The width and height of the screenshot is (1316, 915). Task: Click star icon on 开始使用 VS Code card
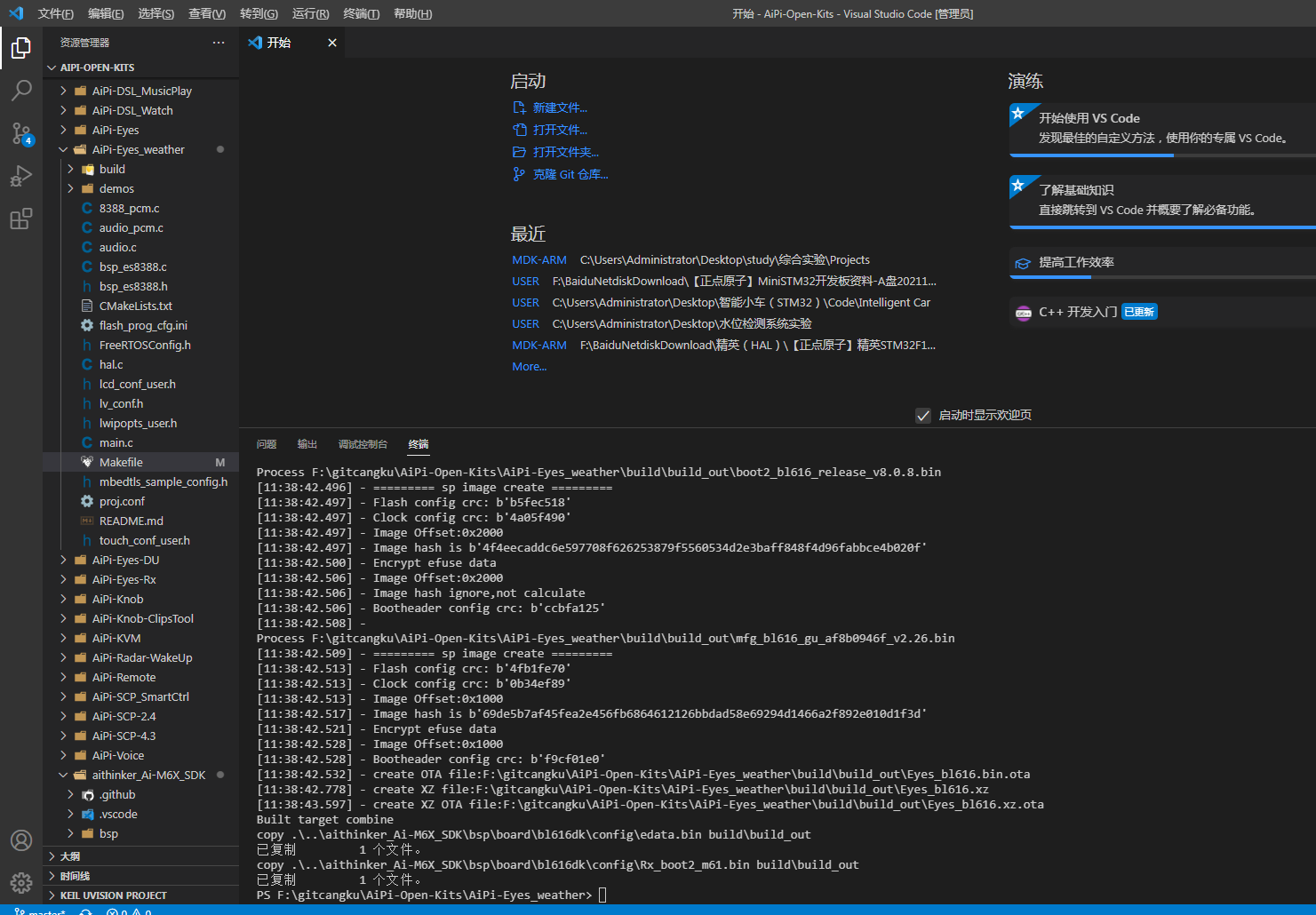(1018, 114)
